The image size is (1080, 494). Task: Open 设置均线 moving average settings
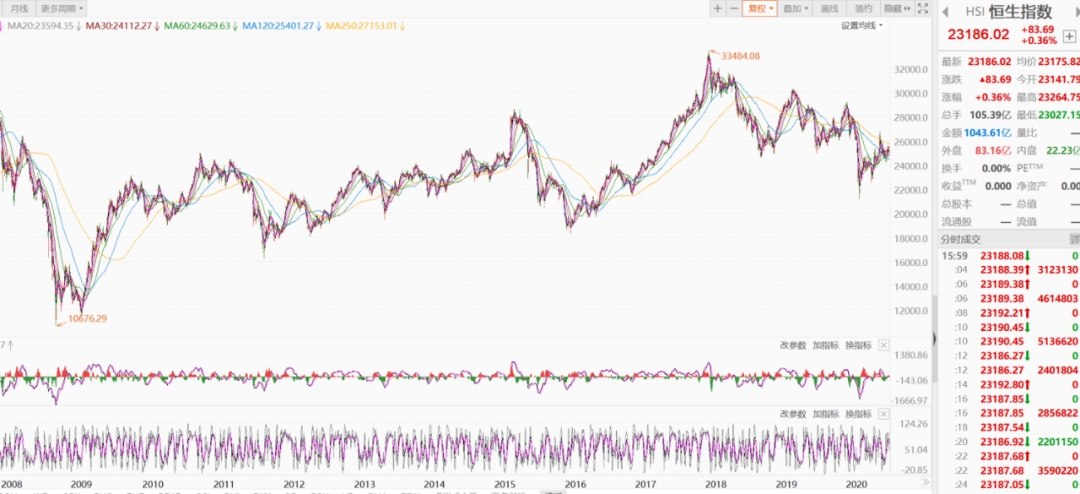click(862, 25)
